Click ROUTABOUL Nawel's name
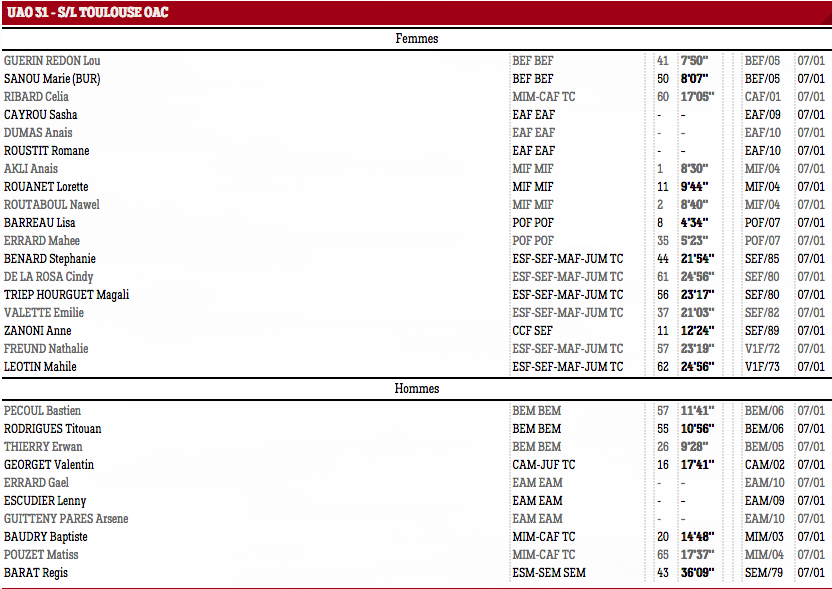Image resolution: width=832 pixels, height=589 pixels. coord(51,205)
